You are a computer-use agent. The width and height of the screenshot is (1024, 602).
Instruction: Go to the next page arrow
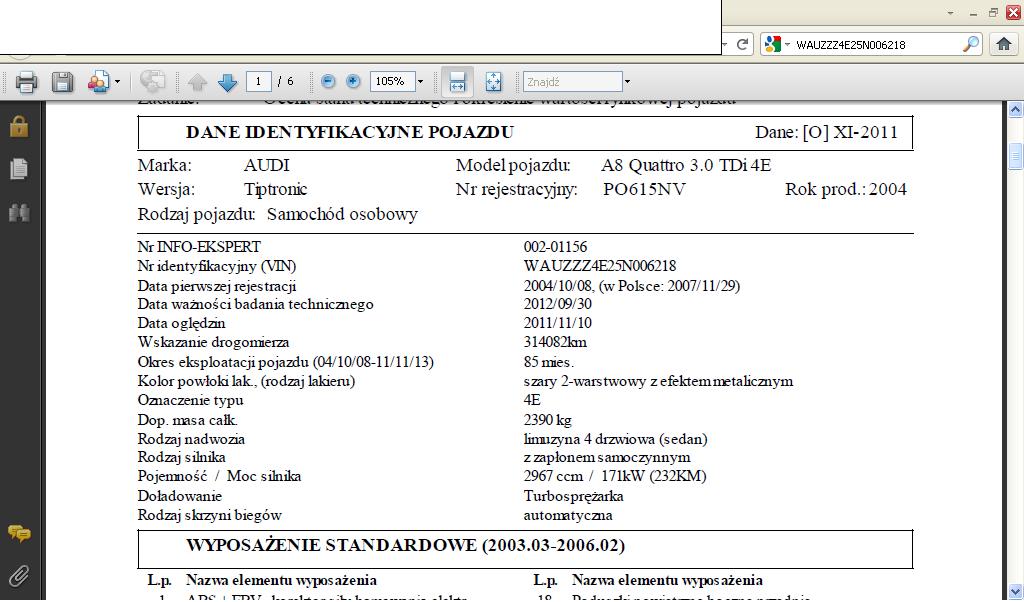pos(227,82)
